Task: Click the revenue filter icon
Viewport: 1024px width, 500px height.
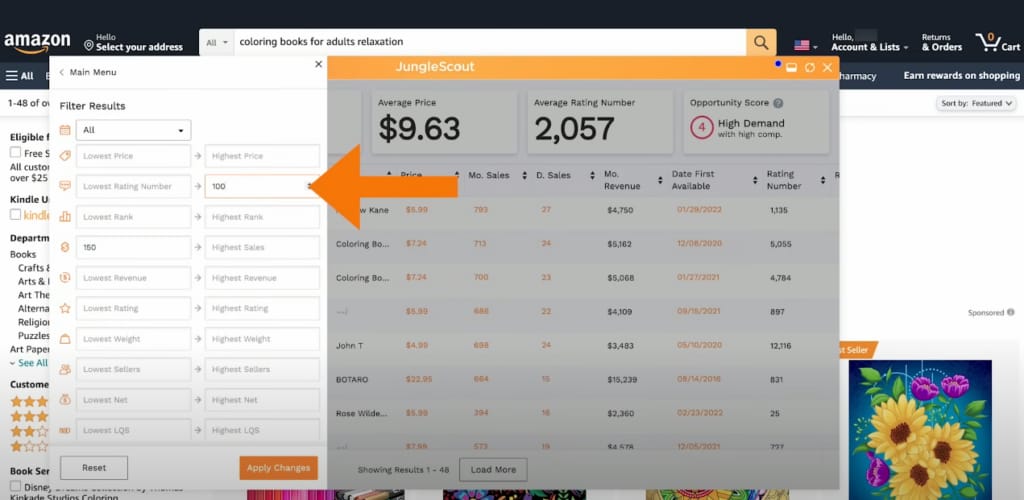Action: point(65,277)
